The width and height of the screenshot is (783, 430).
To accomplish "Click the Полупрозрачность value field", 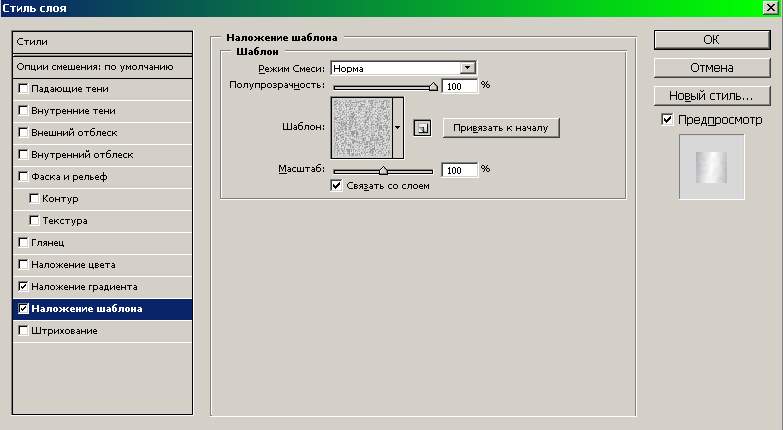I will (x=460, y=86).
